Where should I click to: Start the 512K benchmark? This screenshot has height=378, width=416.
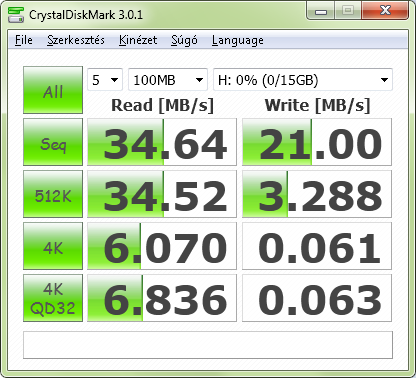tap(53, 194)
